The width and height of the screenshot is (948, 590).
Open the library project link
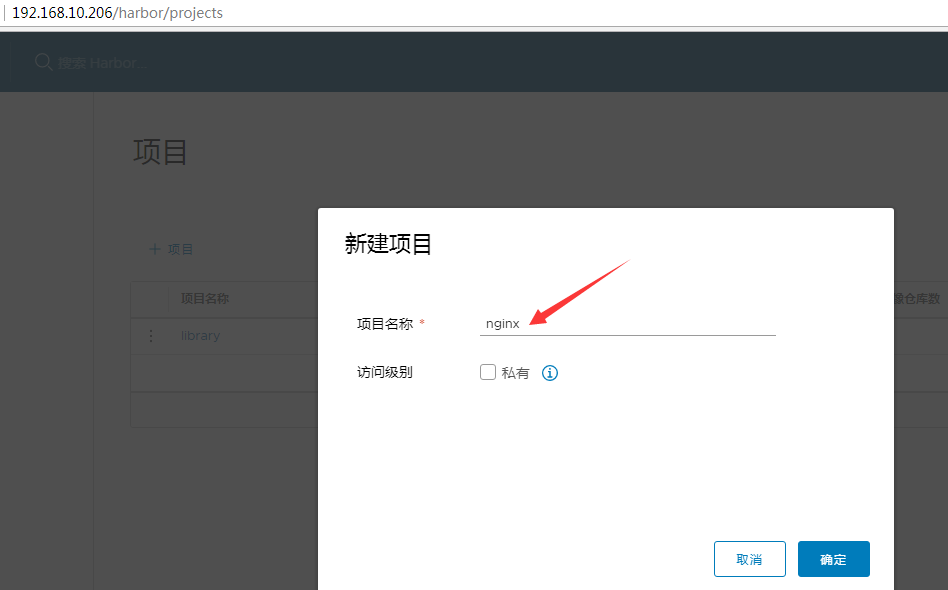click(200, 336)
